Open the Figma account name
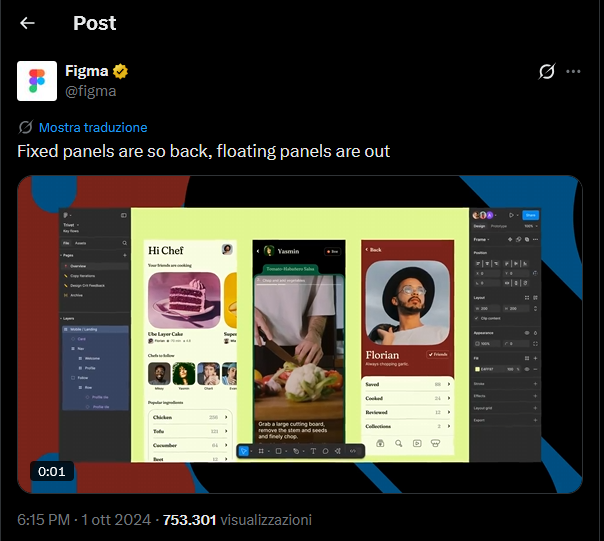Image resolution: width=604 pixels, height=541 pixels. (x=86, y=71)
